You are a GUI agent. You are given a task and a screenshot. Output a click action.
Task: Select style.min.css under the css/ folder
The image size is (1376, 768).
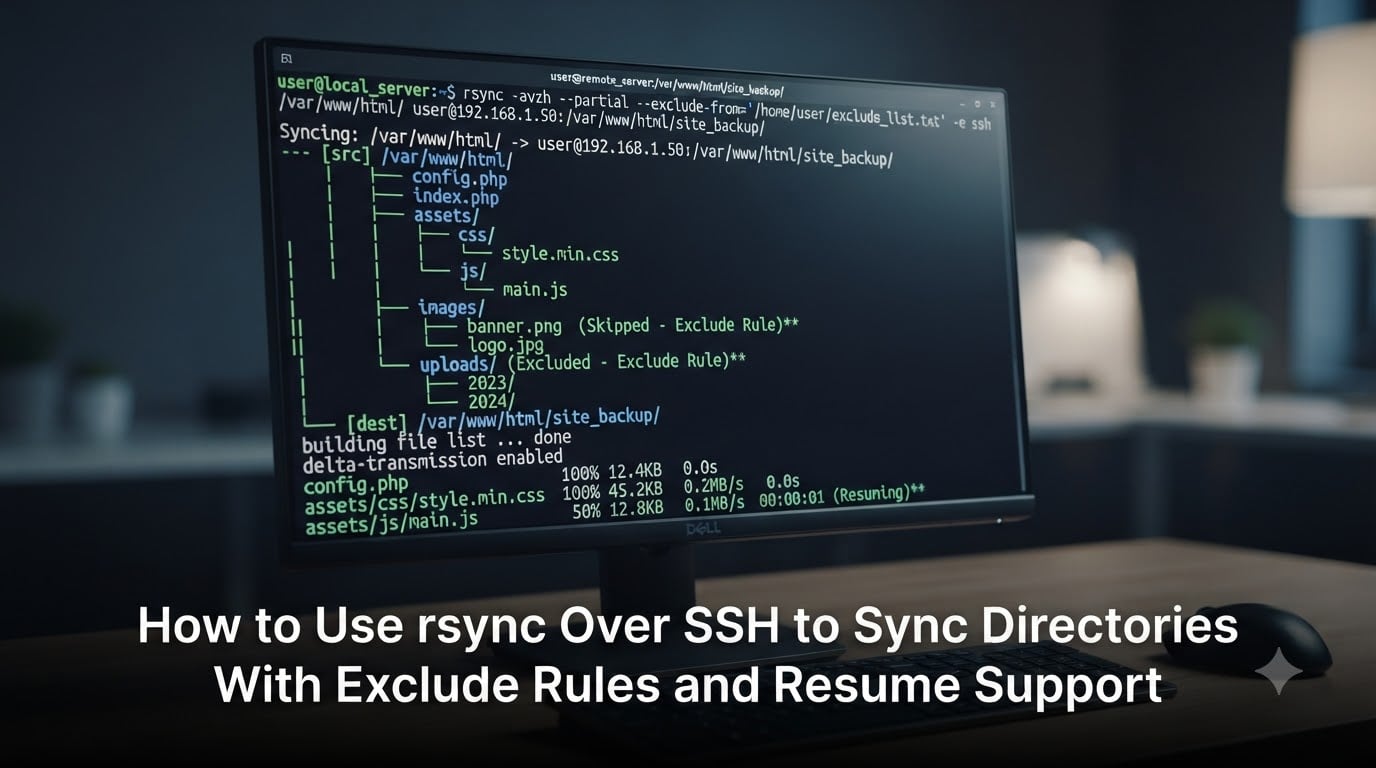[x=560, y=254]
